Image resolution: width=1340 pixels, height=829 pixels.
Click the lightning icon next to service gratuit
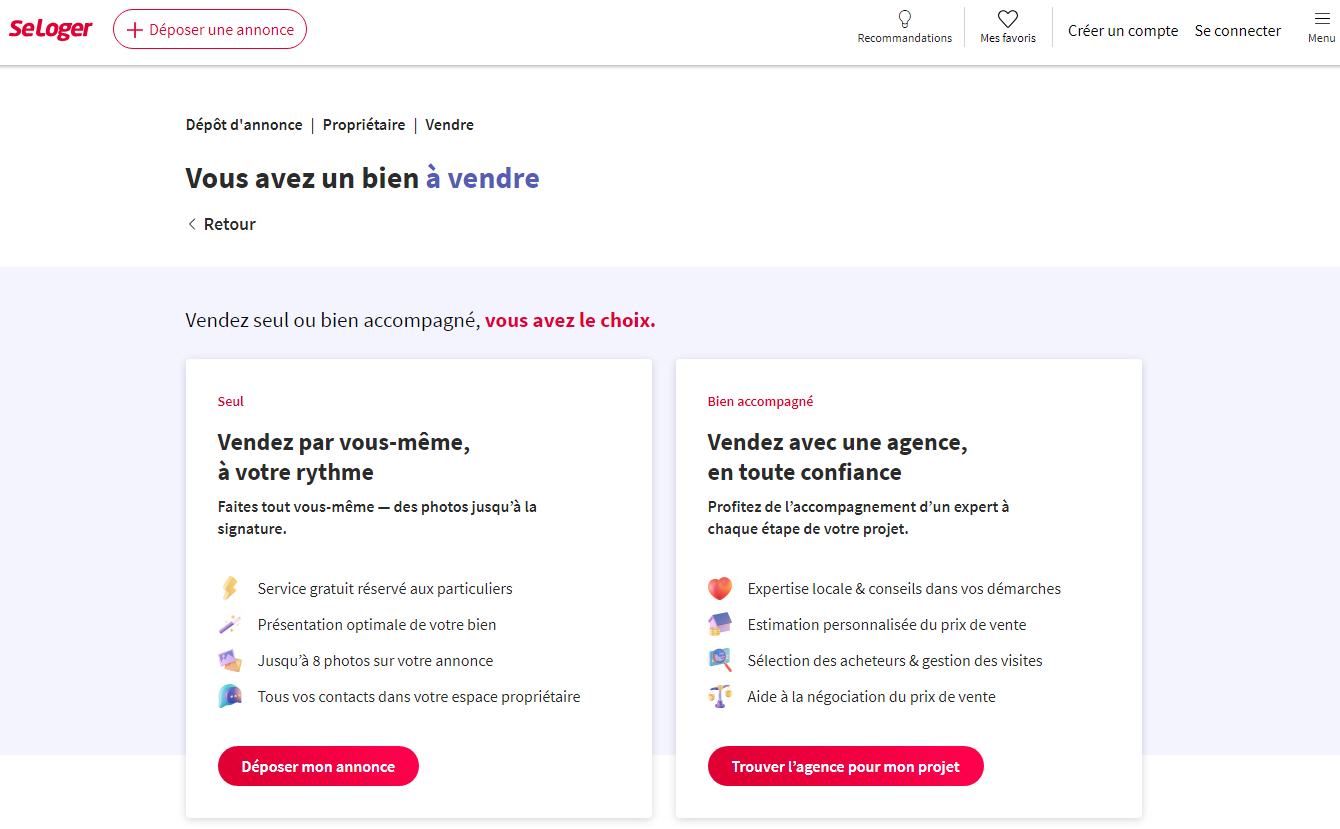click(x=230, y=588)
